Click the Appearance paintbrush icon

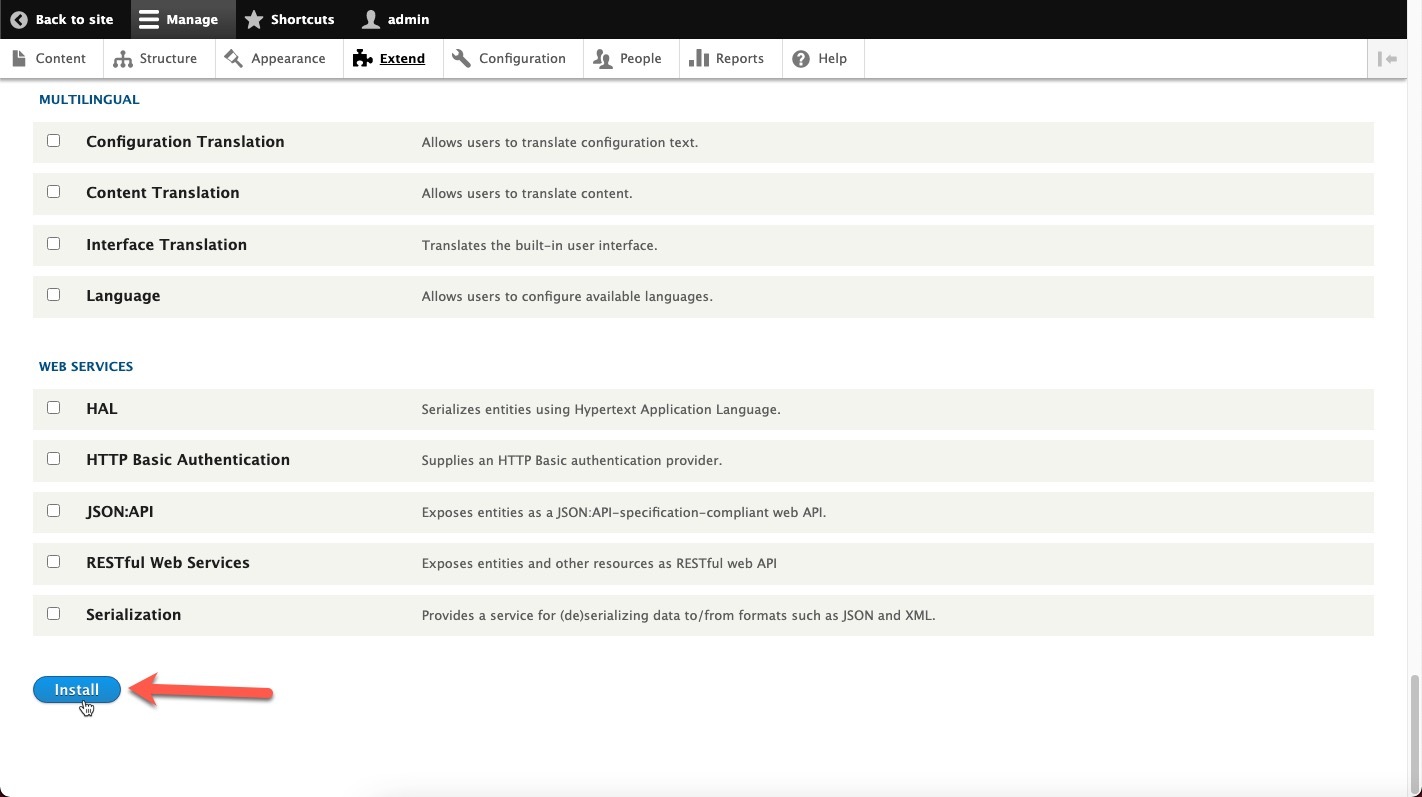232,58
